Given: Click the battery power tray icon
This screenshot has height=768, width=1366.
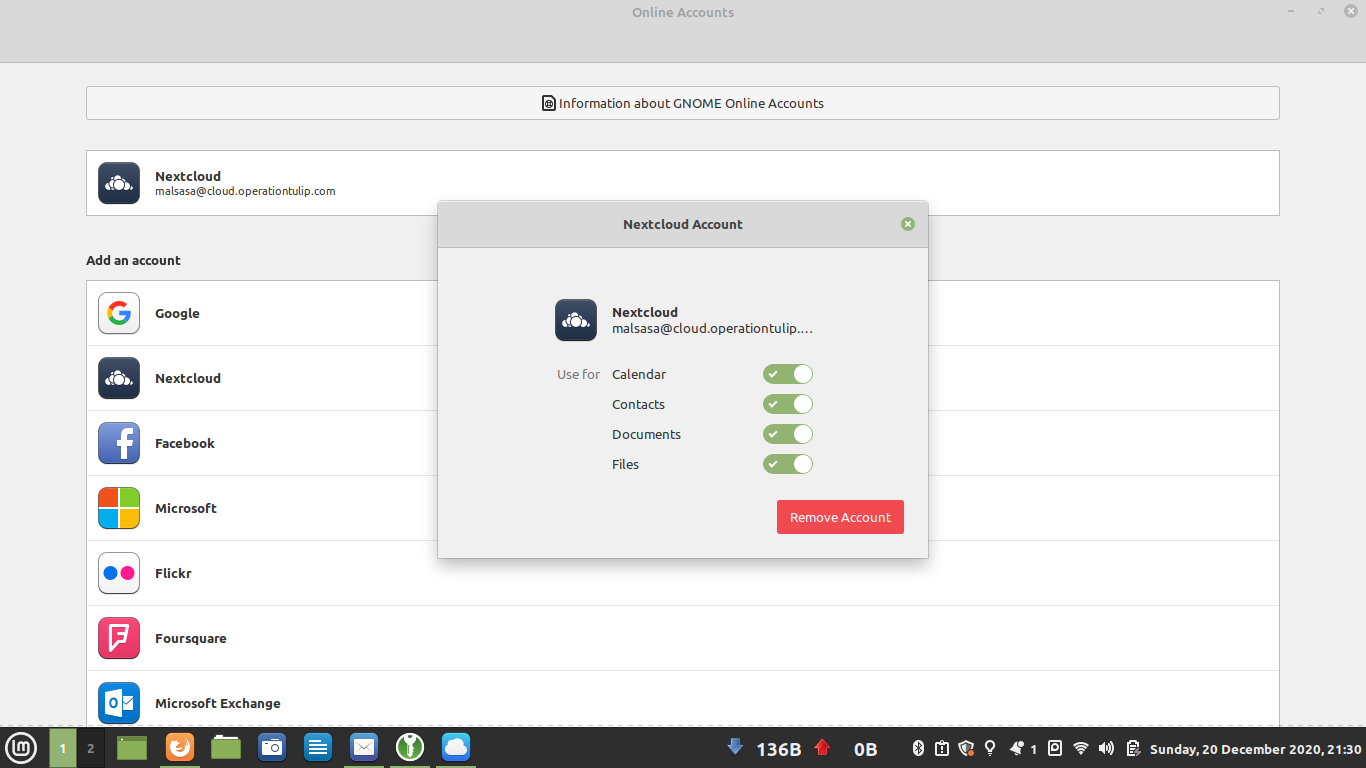Looking at the screenshot, I should coord(1133,748).
